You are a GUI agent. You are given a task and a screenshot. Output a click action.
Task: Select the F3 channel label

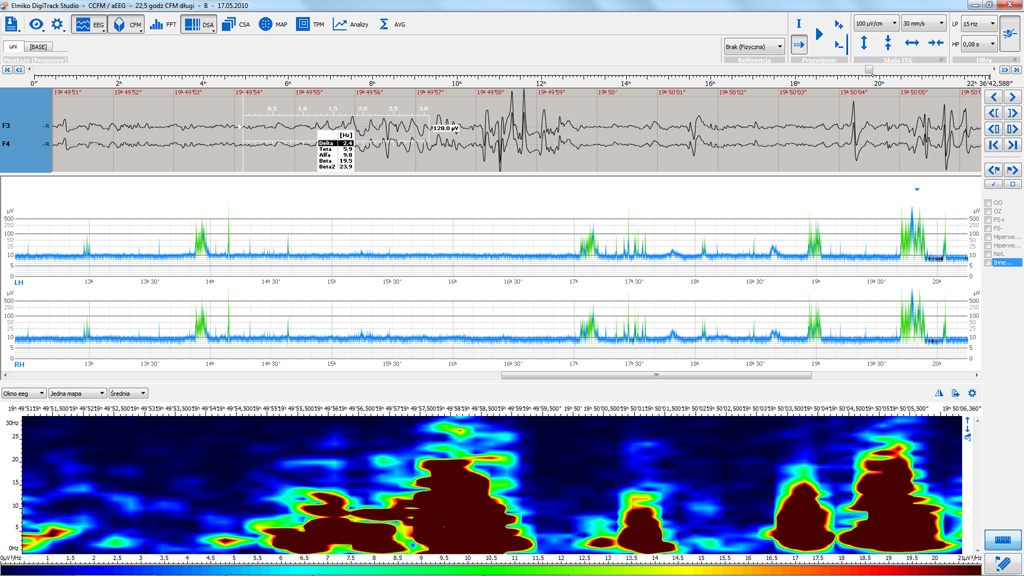point(6,125)
